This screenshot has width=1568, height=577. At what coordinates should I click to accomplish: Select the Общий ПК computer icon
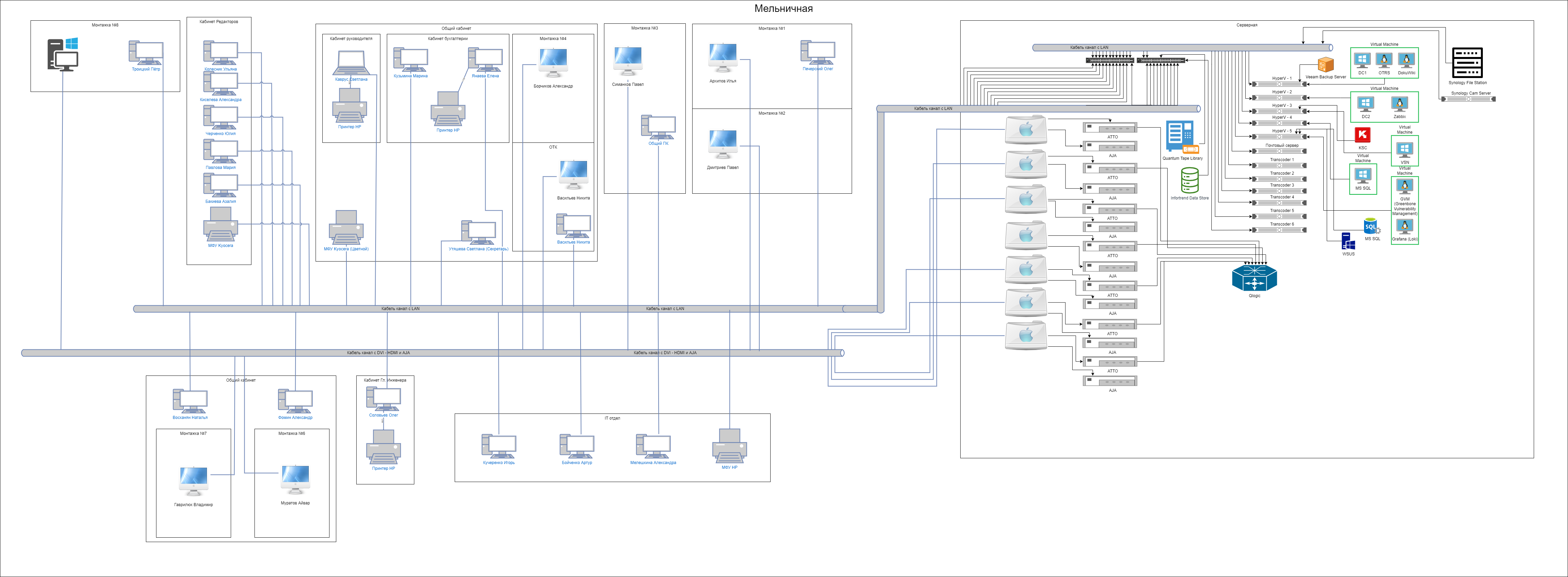pos(658,127)
